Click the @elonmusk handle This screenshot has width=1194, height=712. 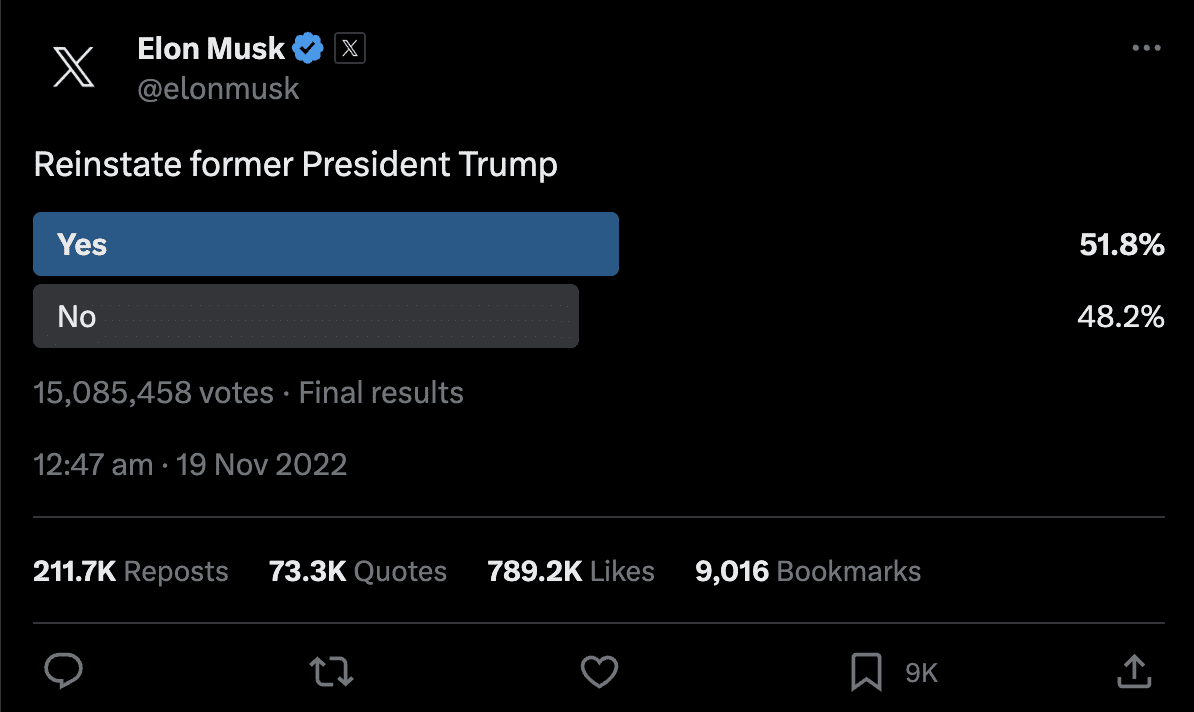tap(218, 88)
